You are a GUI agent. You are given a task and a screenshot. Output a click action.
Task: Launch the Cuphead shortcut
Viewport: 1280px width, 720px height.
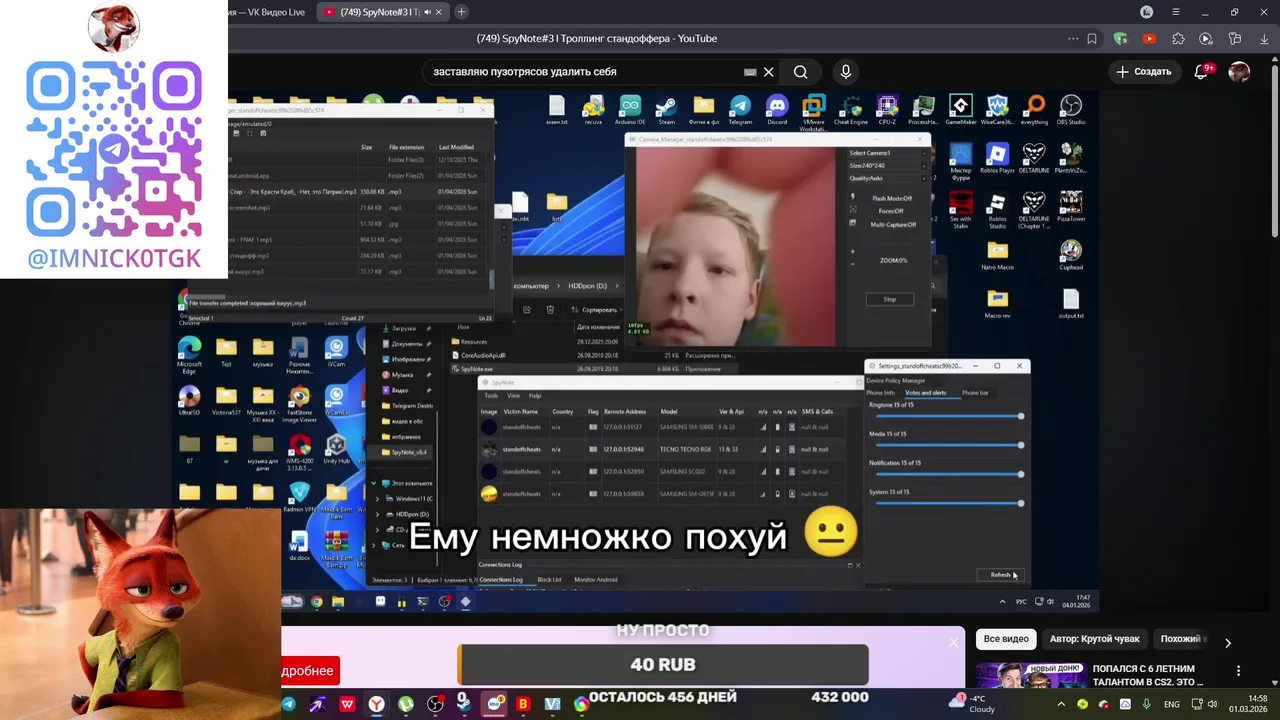tap(1071, 255)
